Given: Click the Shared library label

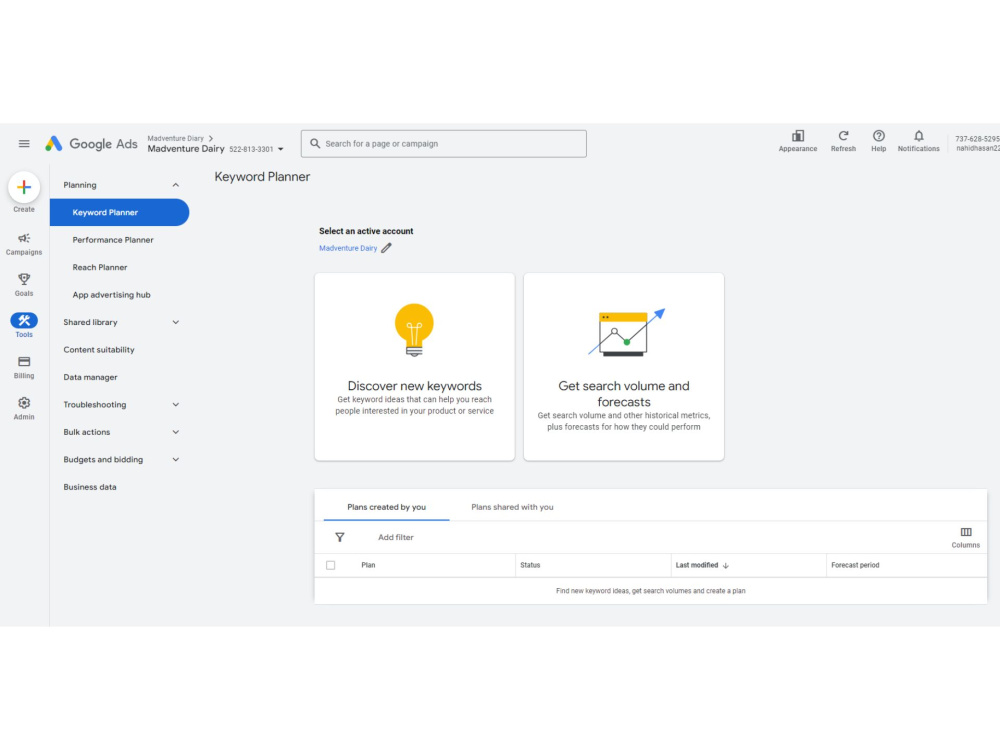Looking at the screenshot, I should pyautogui.click(x=91, y=322).
